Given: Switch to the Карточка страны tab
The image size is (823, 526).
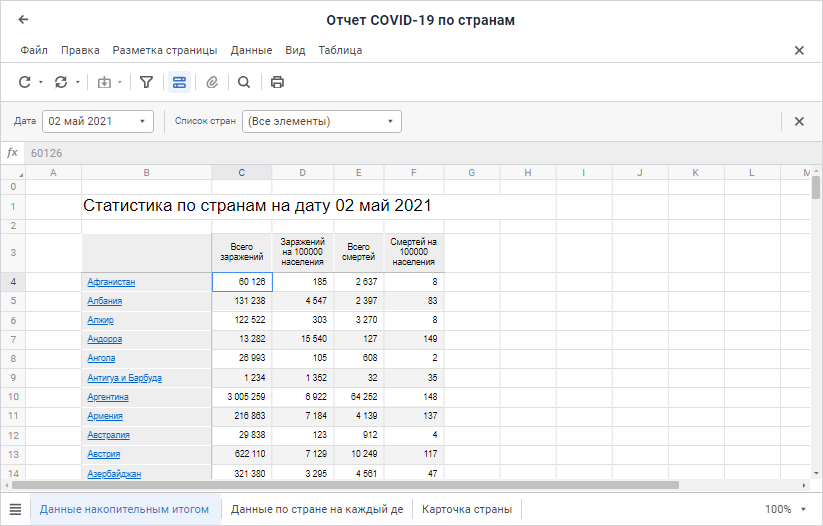Looking at the screenshot, I should coord(467,510).
